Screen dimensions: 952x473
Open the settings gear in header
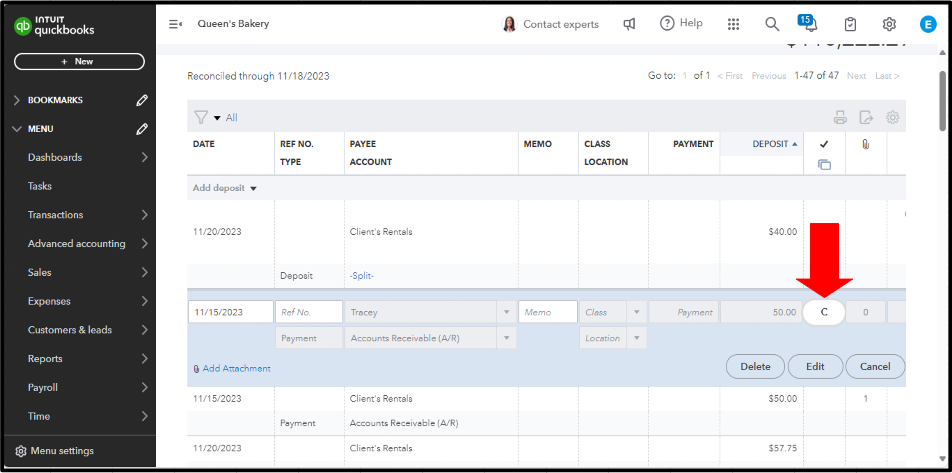tap(889, 24)
